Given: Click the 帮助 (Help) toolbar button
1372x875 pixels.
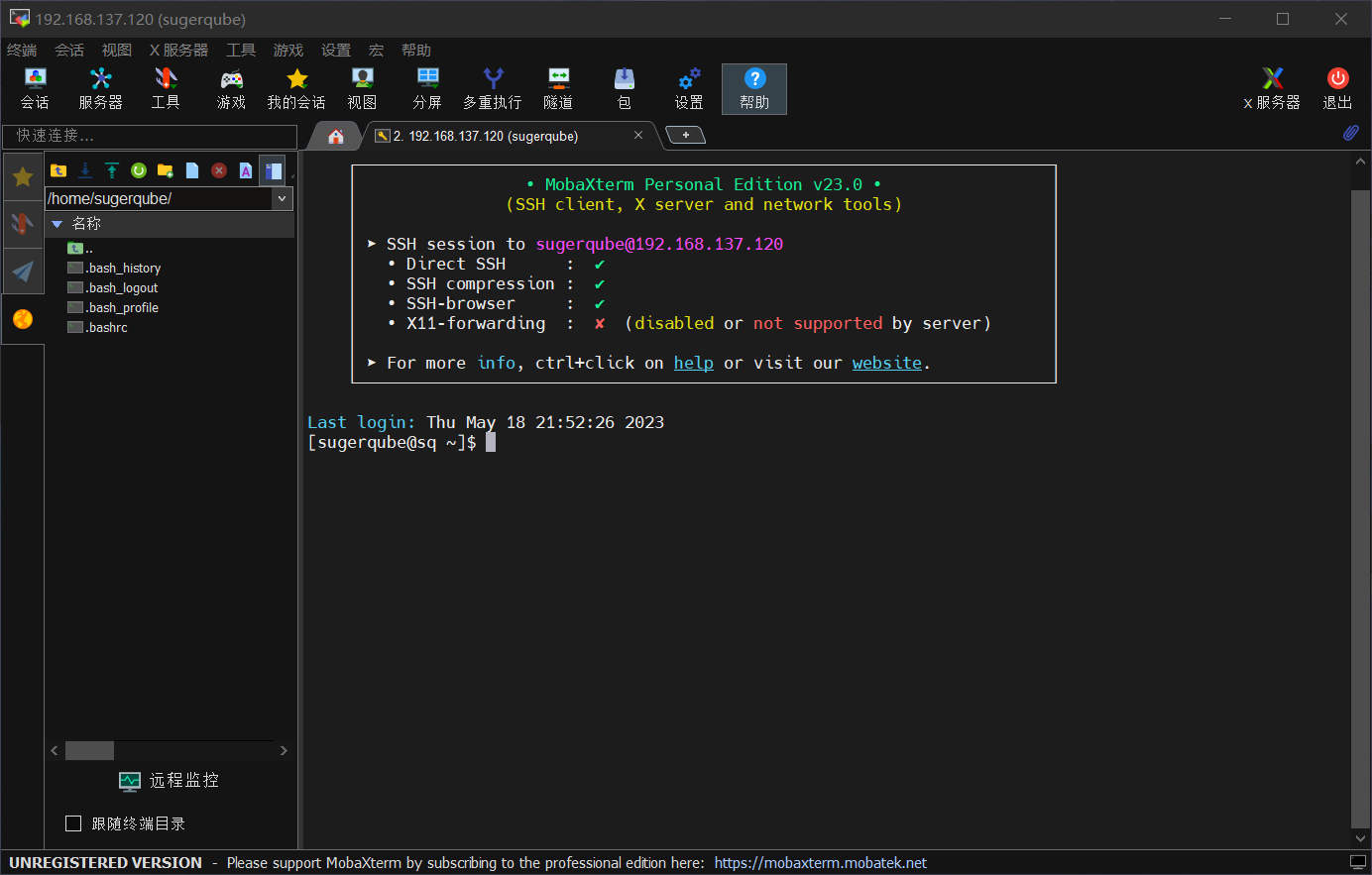Looking at the screenshot, I should point(754,89).
